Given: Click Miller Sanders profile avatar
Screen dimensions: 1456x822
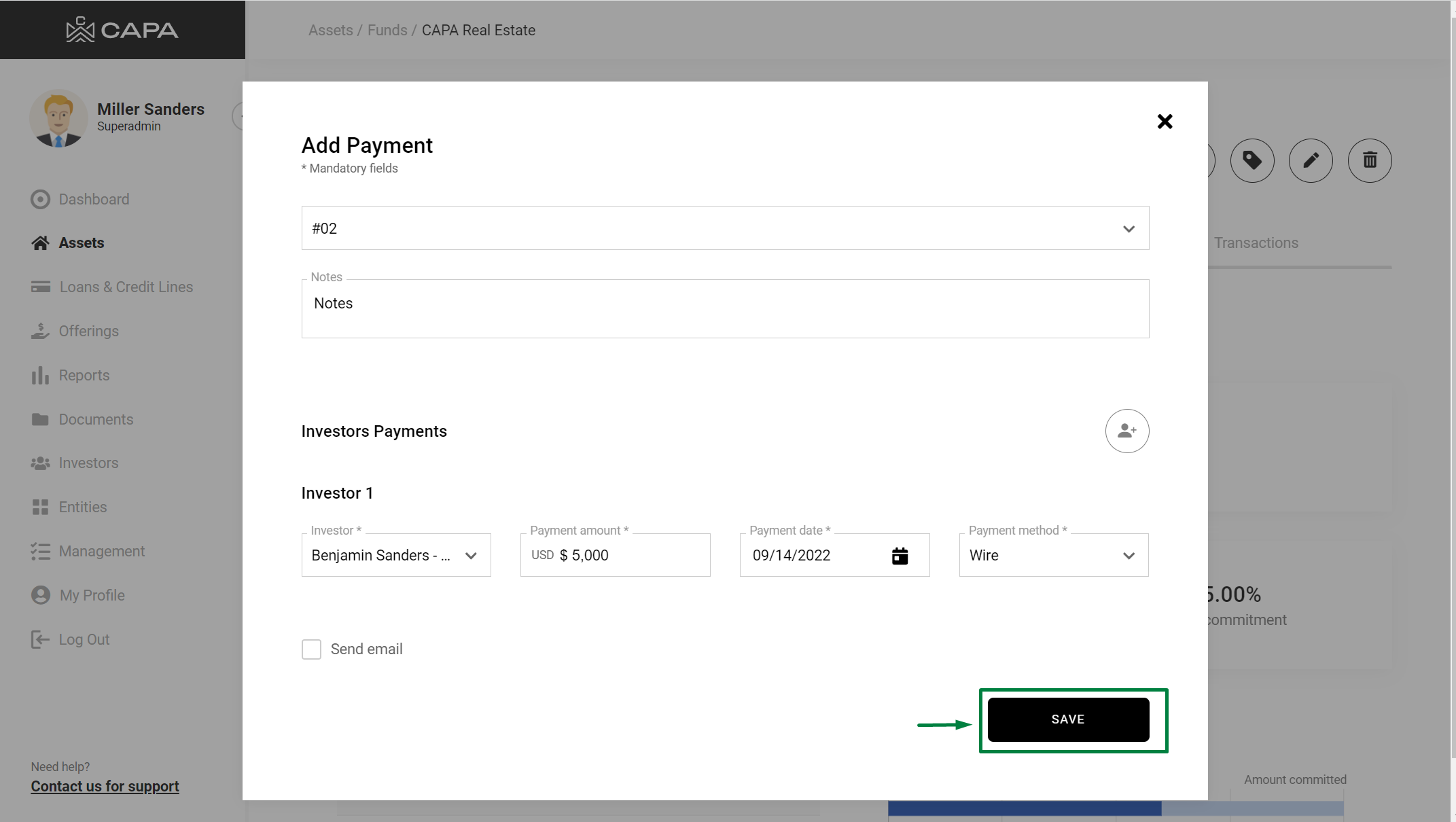Looking at the screenshot, I should [58, 119].
